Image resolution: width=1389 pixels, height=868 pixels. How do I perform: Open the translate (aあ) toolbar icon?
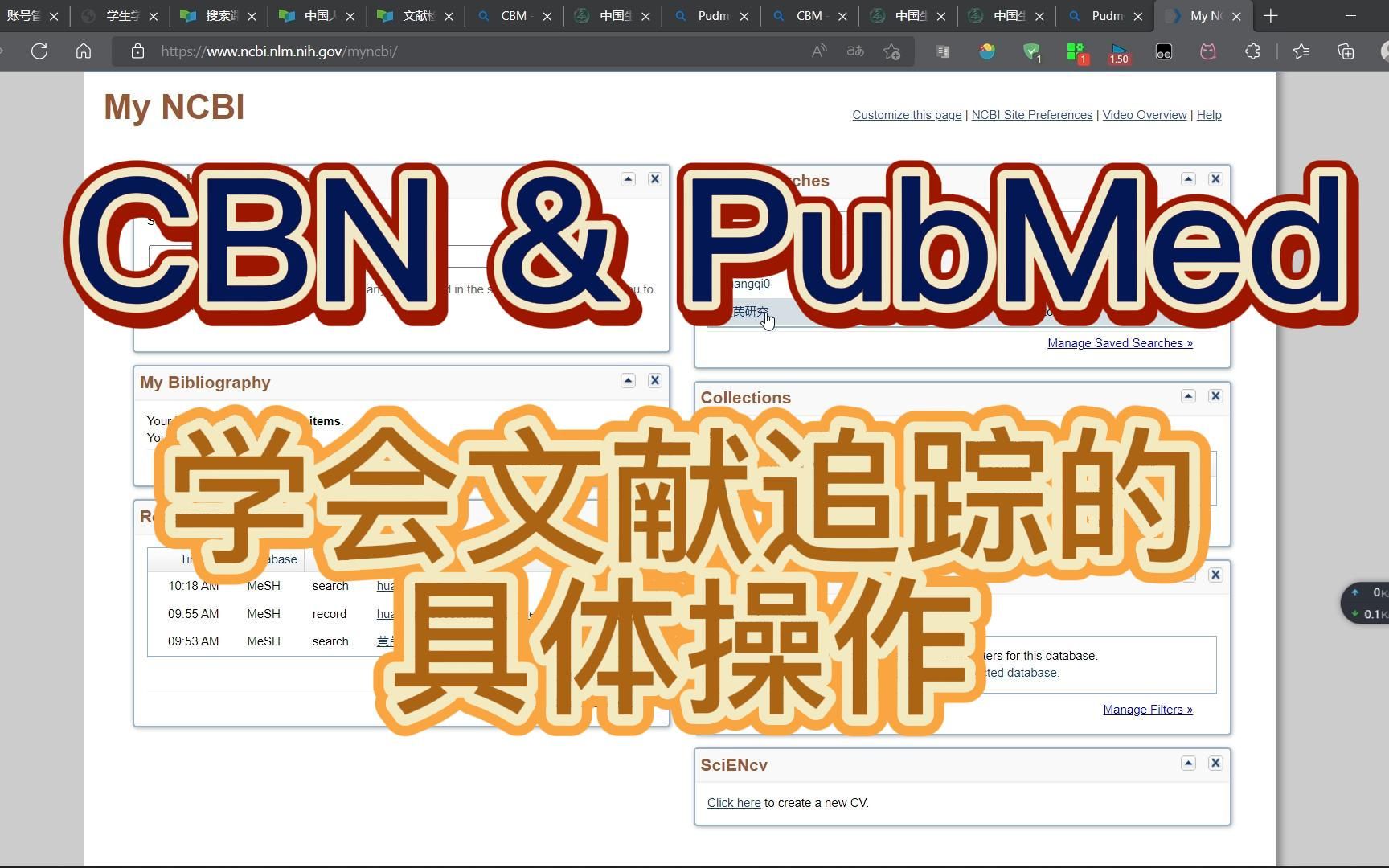coord(854,51)
